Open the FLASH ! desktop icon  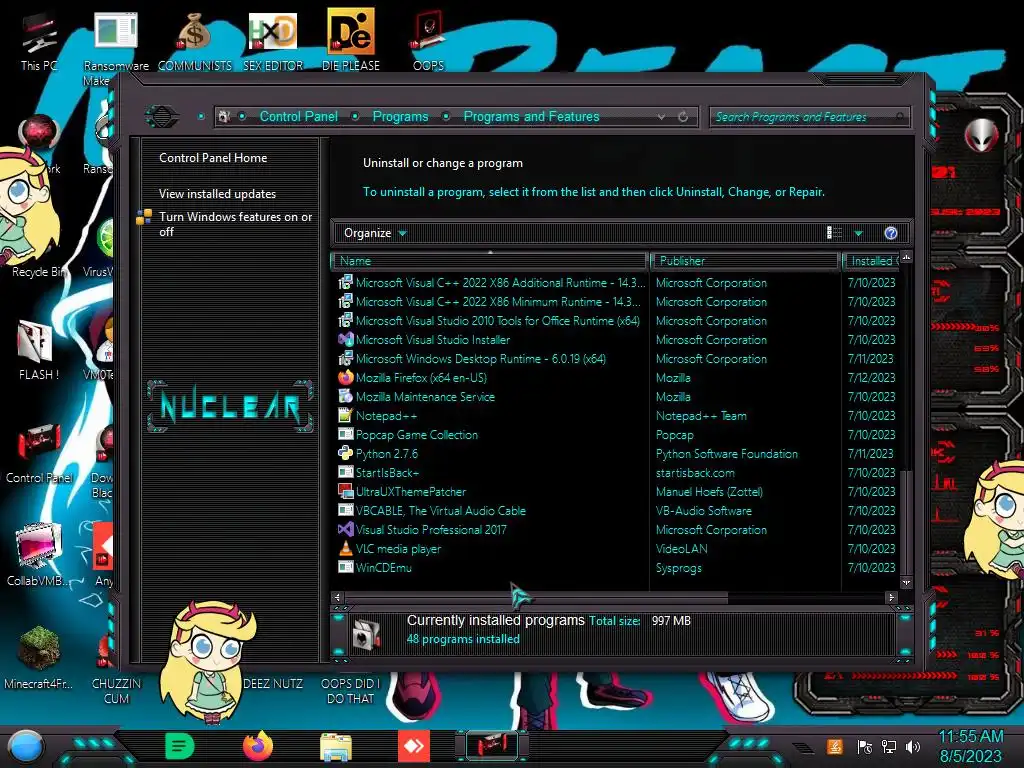38,351
